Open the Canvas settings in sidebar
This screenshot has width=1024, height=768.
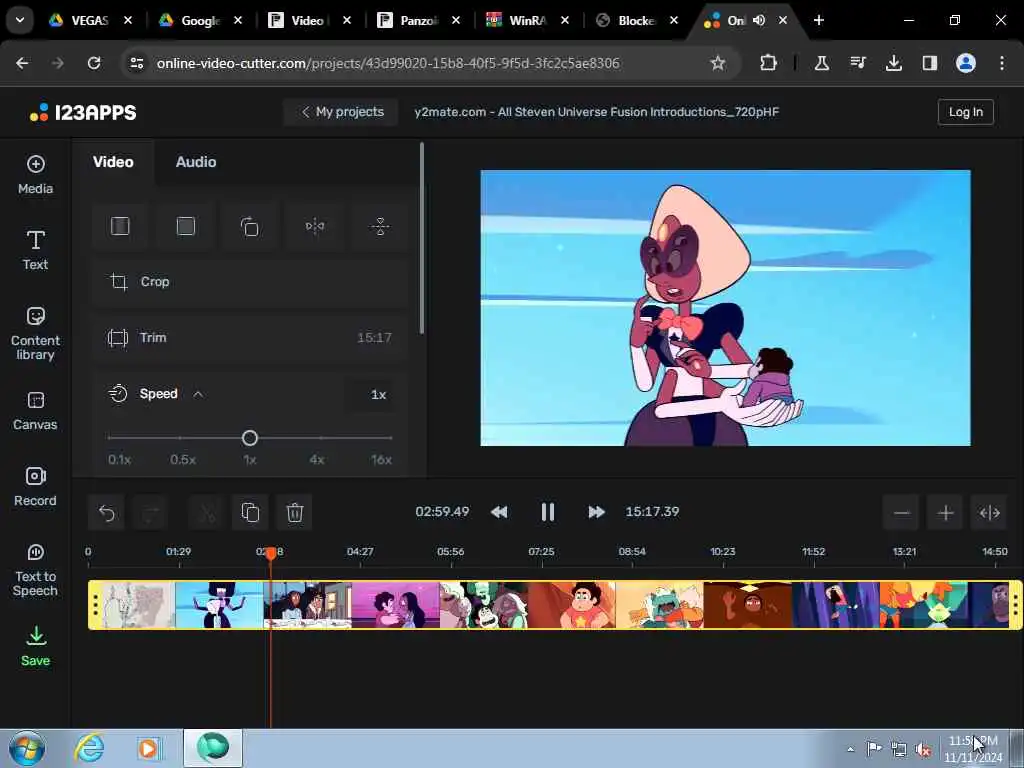coord(35,411)
